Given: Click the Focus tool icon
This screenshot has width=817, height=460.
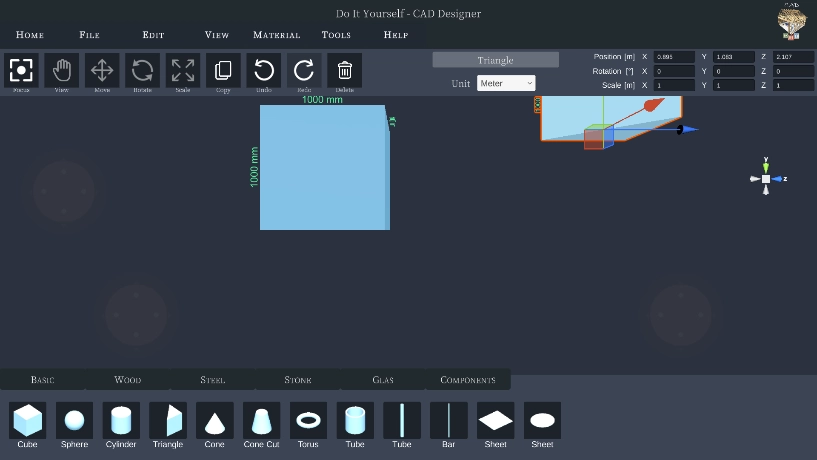Looking at the screenshot, I should (21, 70).
